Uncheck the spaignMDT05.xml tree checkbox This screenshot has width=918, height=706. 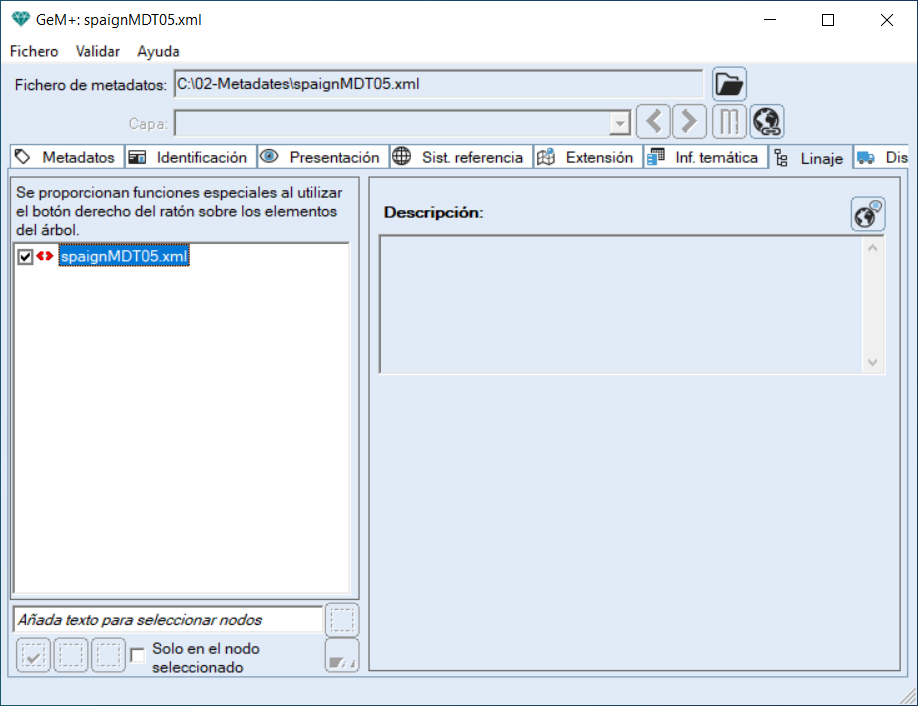[x=26, y=257]
